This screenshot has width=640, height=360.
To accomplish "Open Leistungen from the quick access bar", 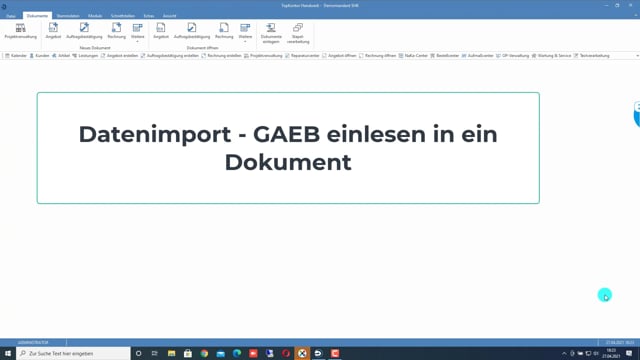I will coord(85,56).
